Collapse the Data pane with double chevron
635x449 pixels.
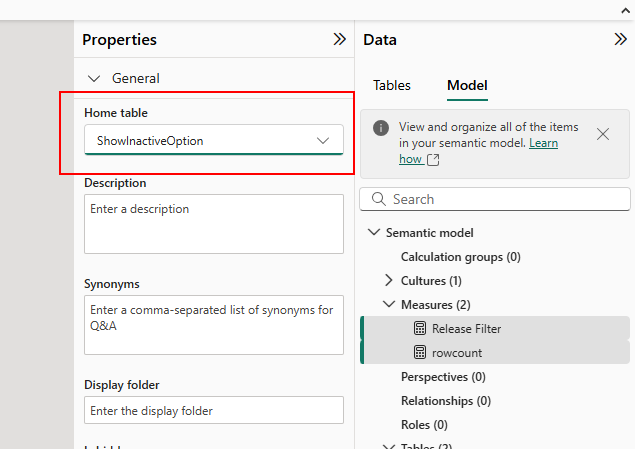coord(620,39)
